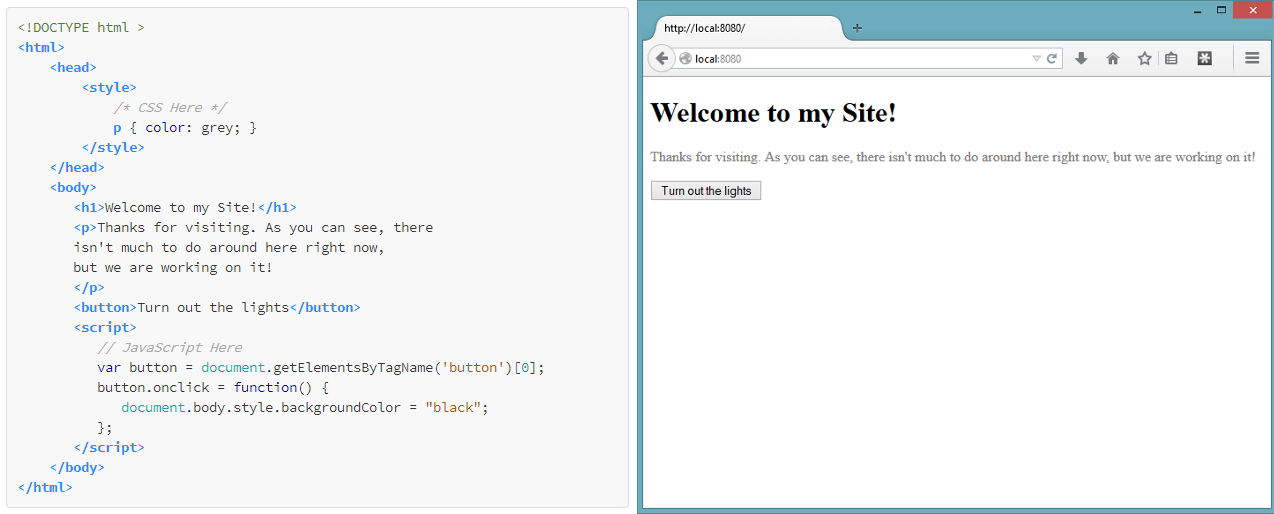Click the closing '</style>' tag line
Screen dimensions: 1274x514
click(113, 148)
